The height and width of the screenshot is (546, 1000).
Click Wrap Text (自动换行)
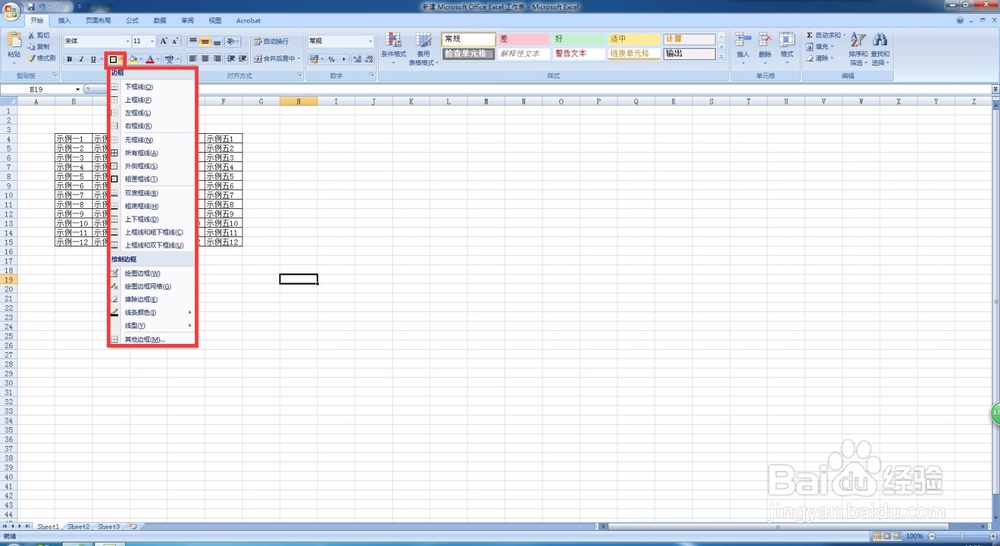pyautogui.click(x=271, y=41)
